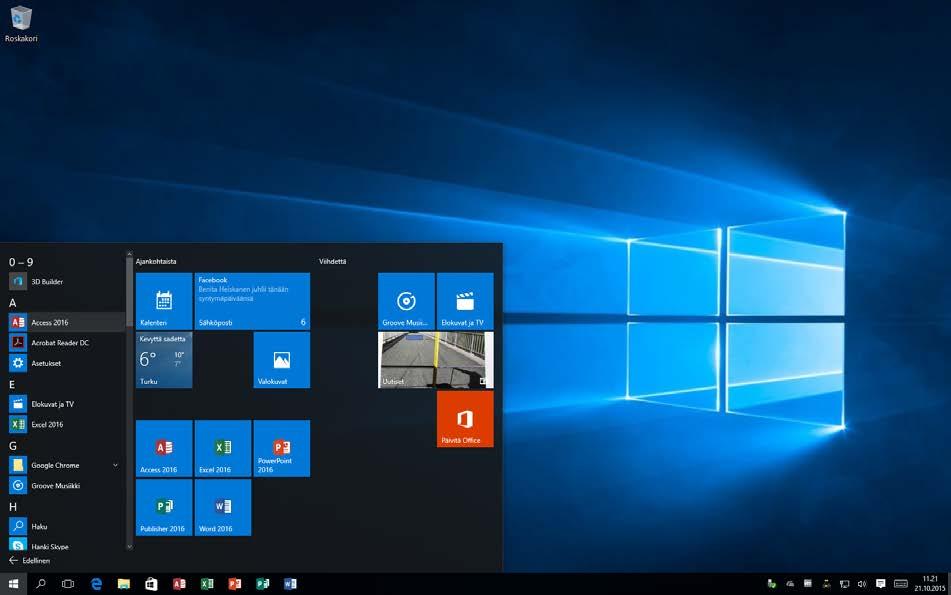
Task: Open the Turku weather tile
Action: pyautogui.click(x=164, y=360)
